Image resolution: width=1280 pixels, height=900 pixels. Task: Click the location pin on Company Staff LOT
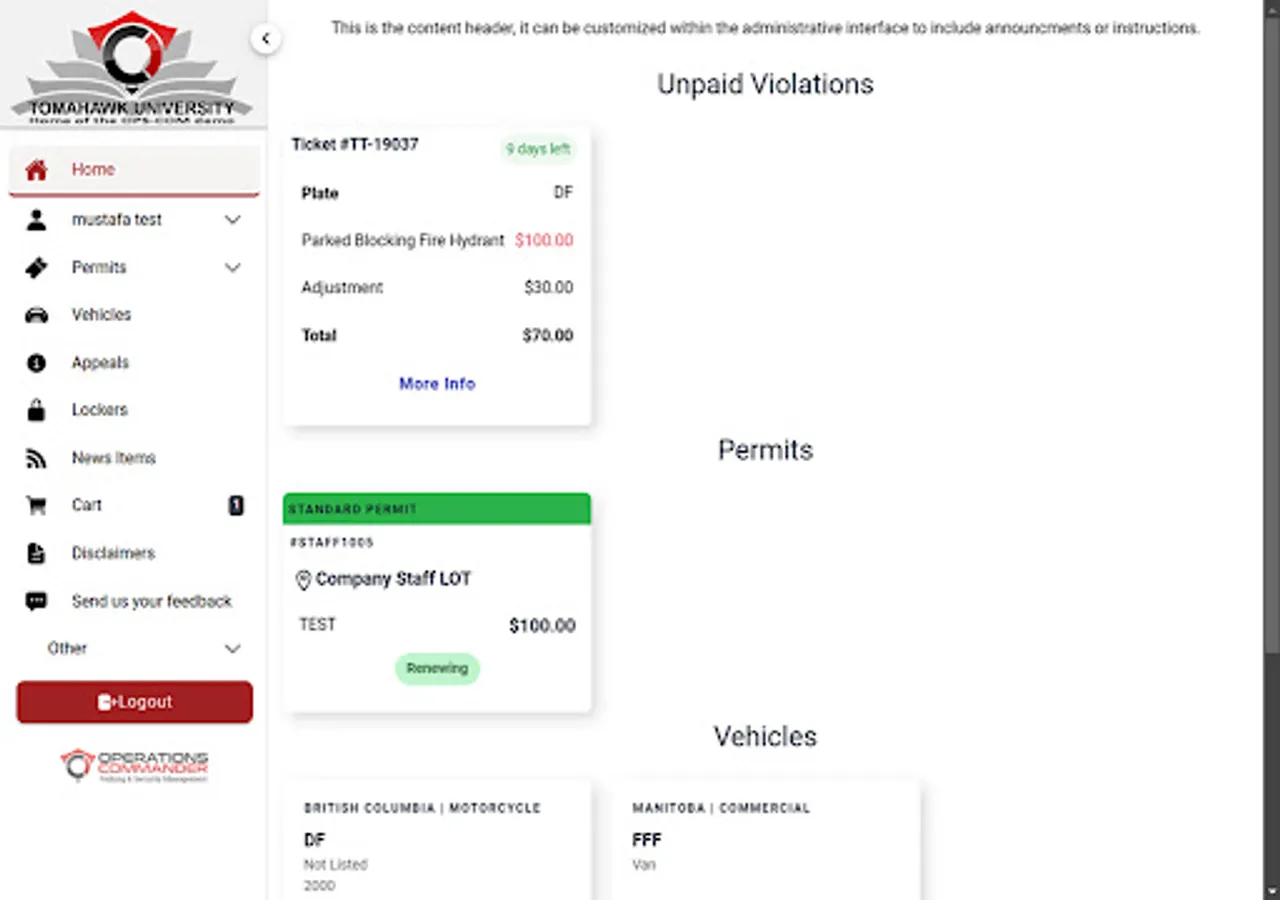click(303, 579)
